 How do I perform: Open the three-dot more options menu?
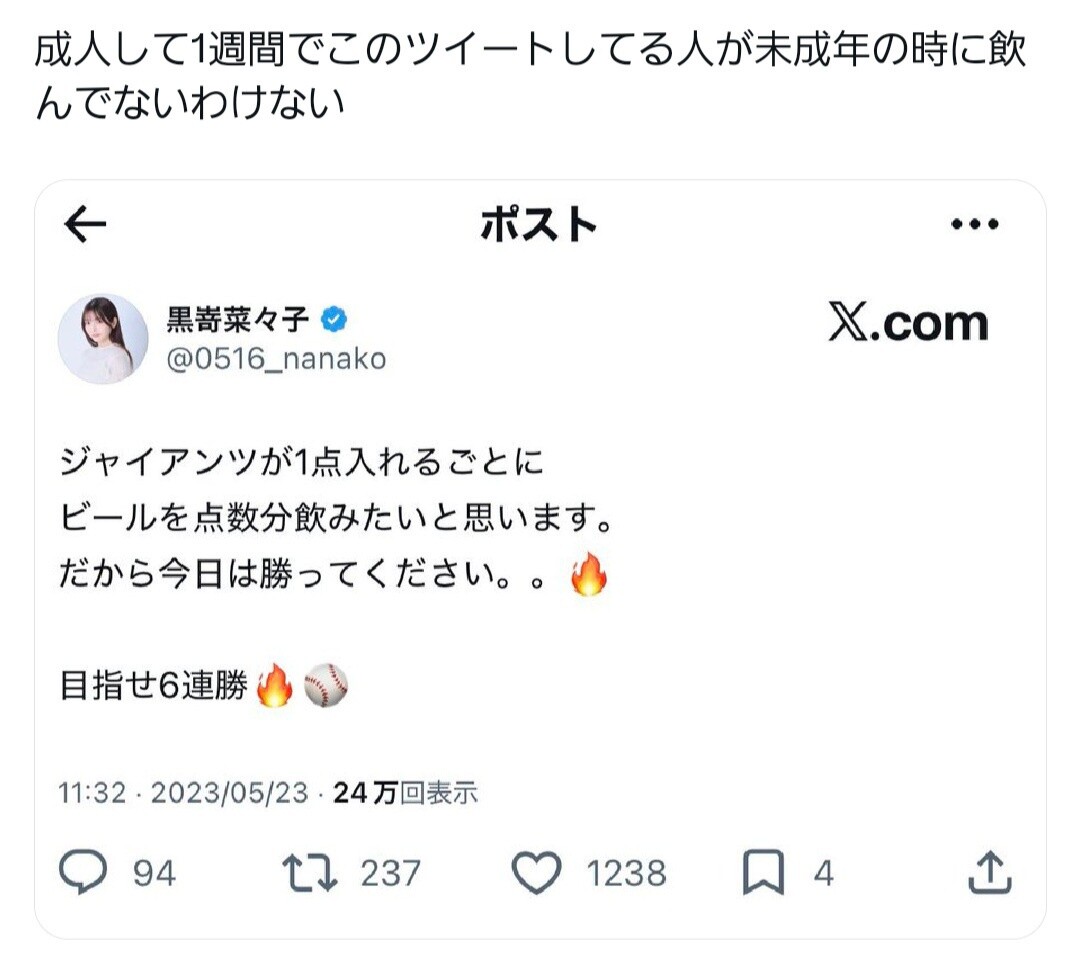[974, 224]
